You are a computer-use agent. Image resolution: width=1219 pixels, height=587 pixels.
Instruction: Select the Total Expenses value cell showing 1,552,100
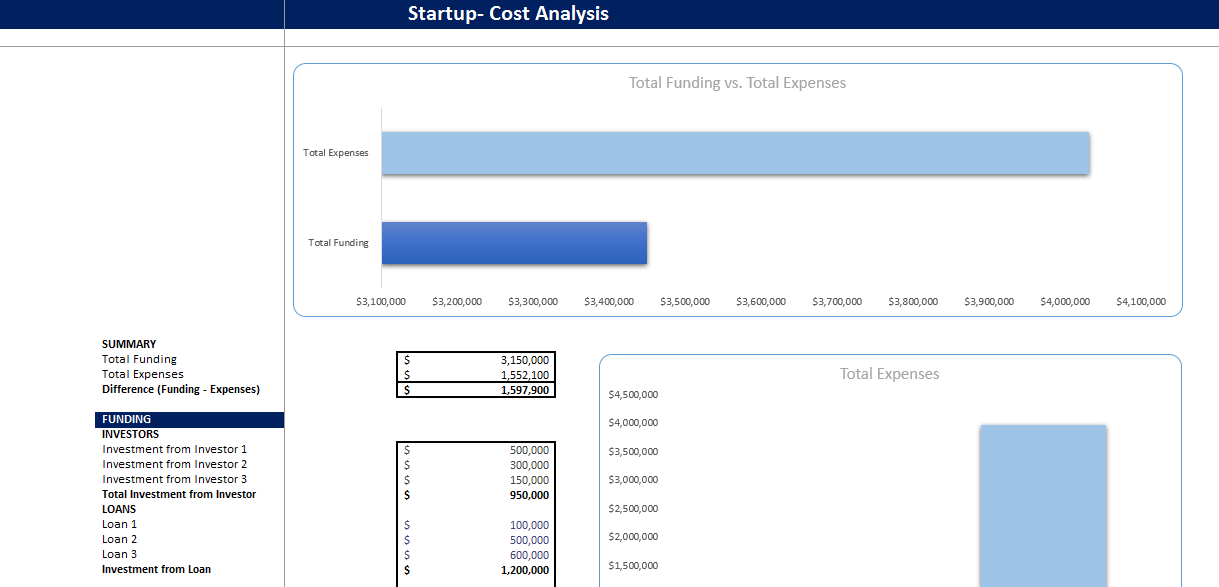click(x=475, y=375)
